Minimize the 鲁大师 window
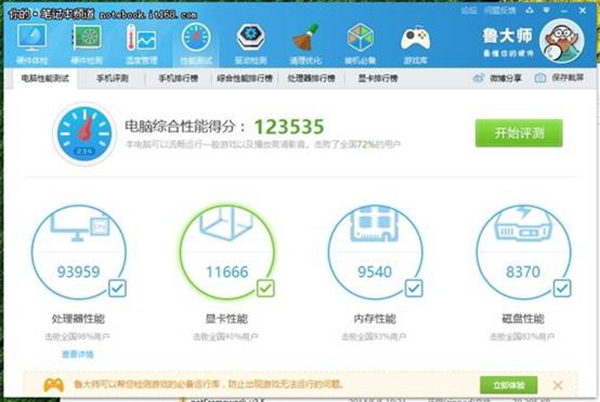The height and width of the screenshot is (402, 600). coord(564,11)
